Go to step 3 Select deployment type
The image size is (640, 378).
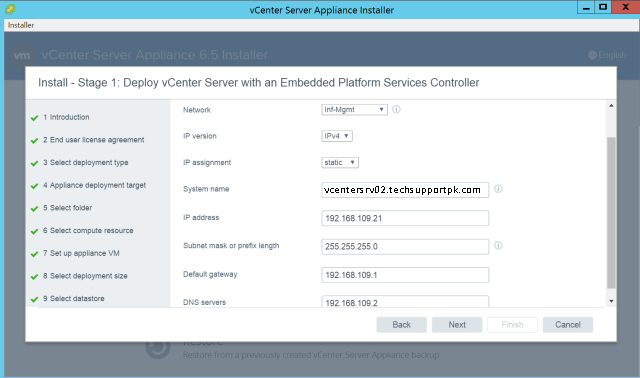(x=86, y=162)
